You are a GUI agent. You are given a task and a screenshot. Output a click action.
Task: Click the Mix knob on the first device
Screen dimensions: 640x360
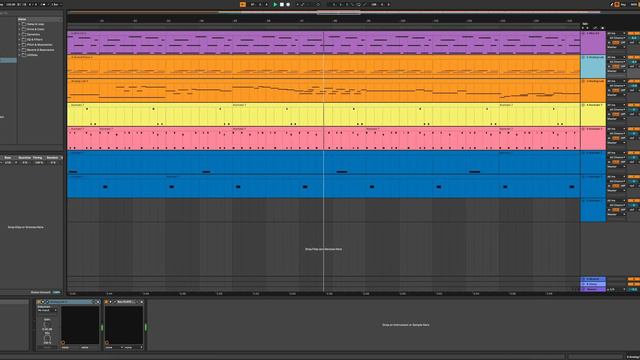click(47, 338)
